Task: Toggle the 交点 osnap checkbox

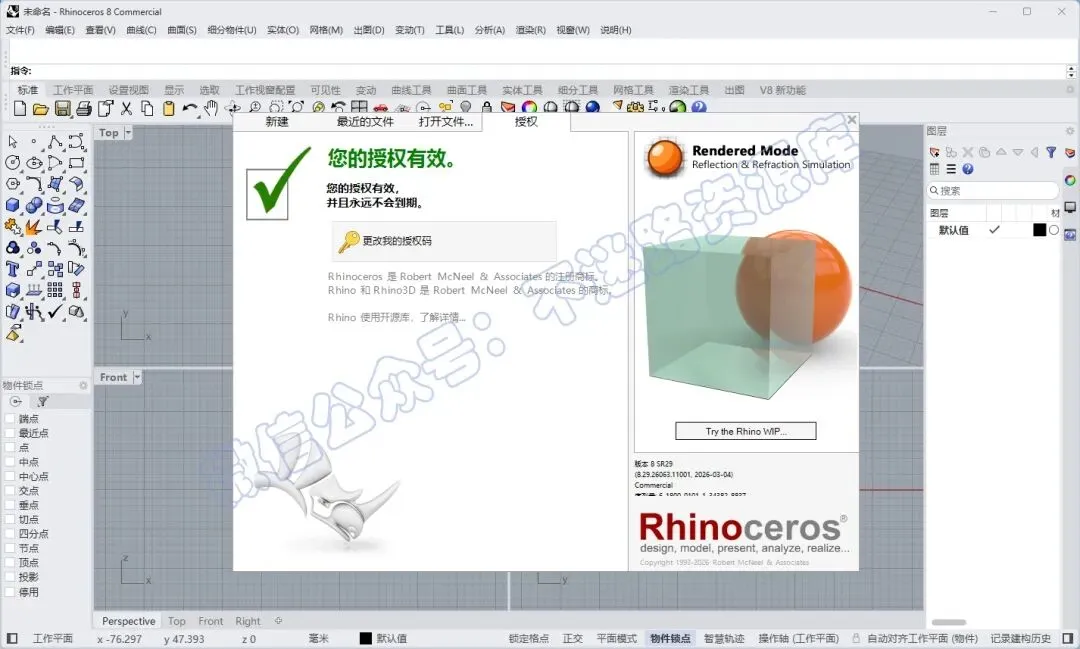Action: pos(10,491)
